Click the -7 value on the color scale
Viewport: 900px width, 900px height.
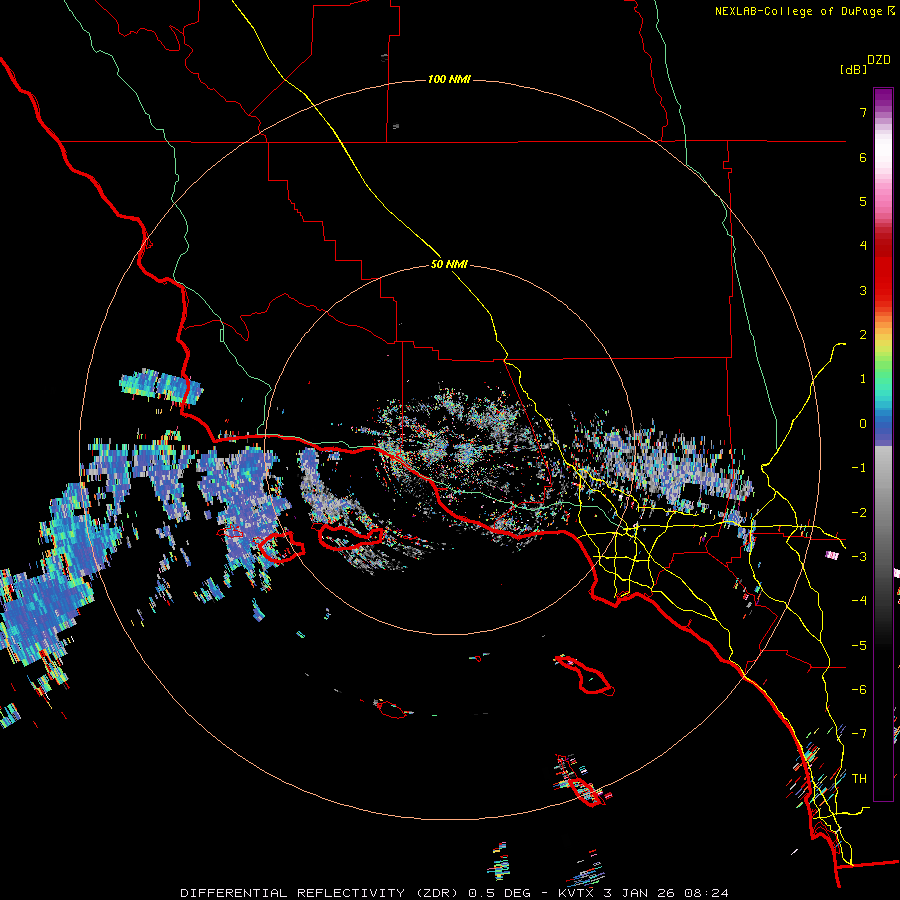859,734
